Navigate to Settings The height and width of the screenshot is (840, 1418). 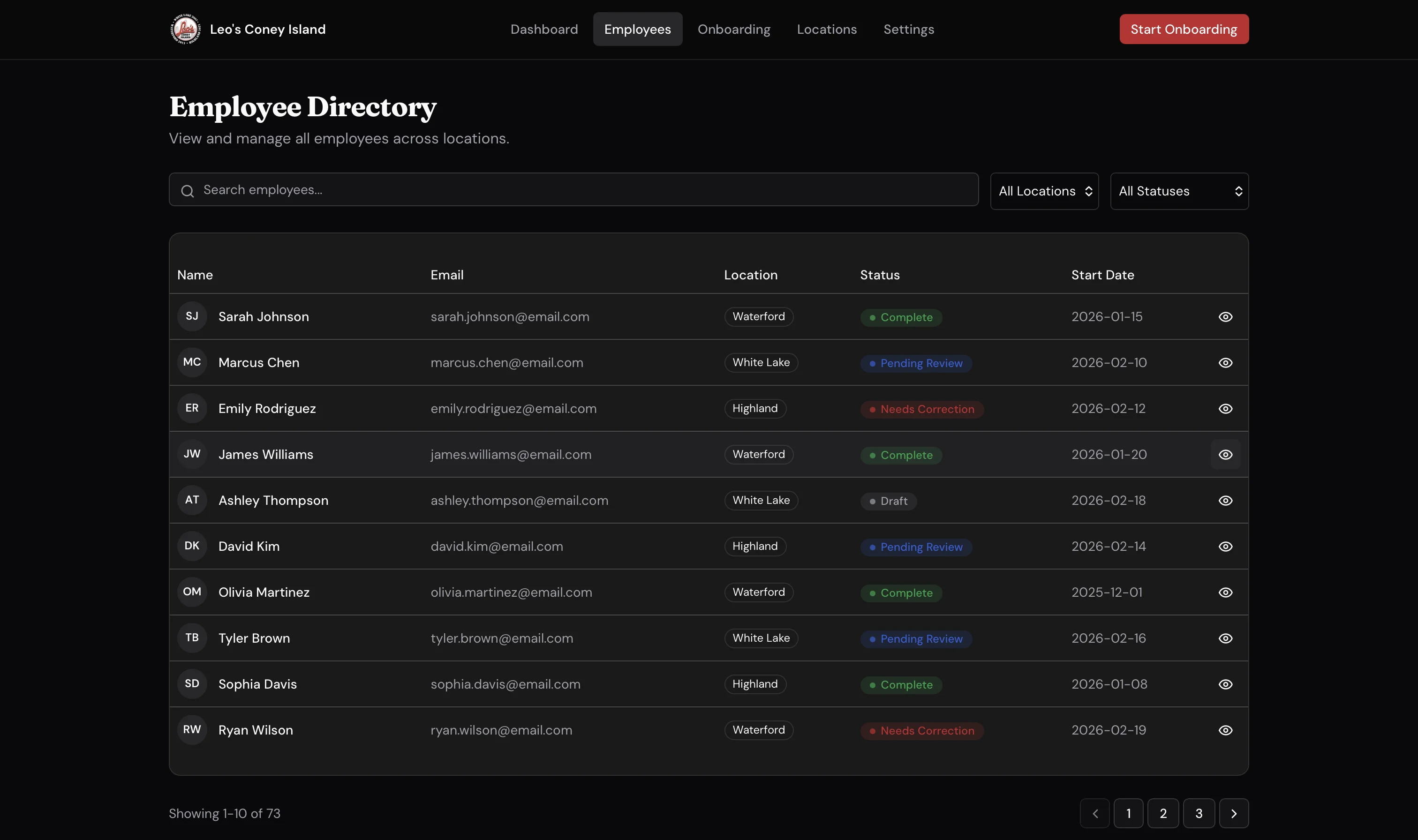pyautogui.click(x=909, y=29)
